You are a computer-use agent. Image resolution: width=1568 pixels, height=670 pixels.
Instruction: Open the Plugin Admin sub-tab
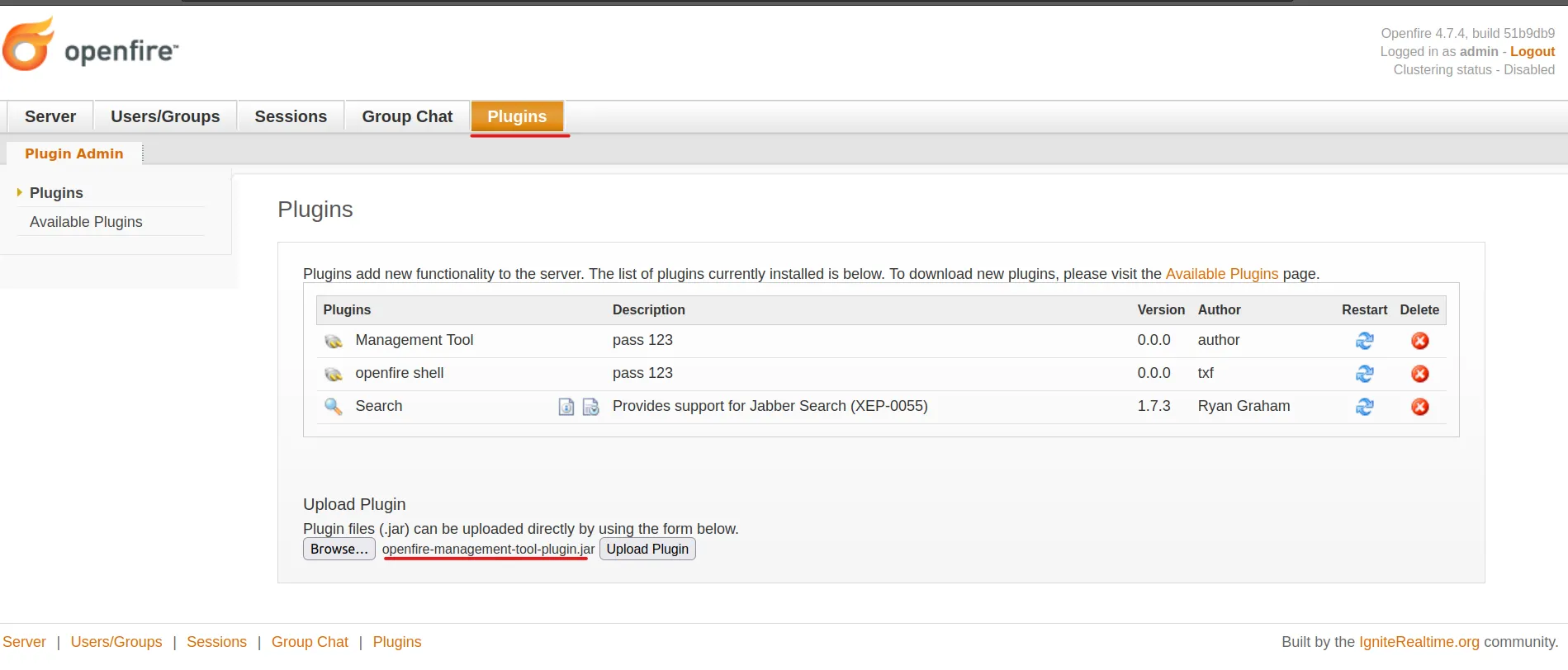tap(74, 153)
